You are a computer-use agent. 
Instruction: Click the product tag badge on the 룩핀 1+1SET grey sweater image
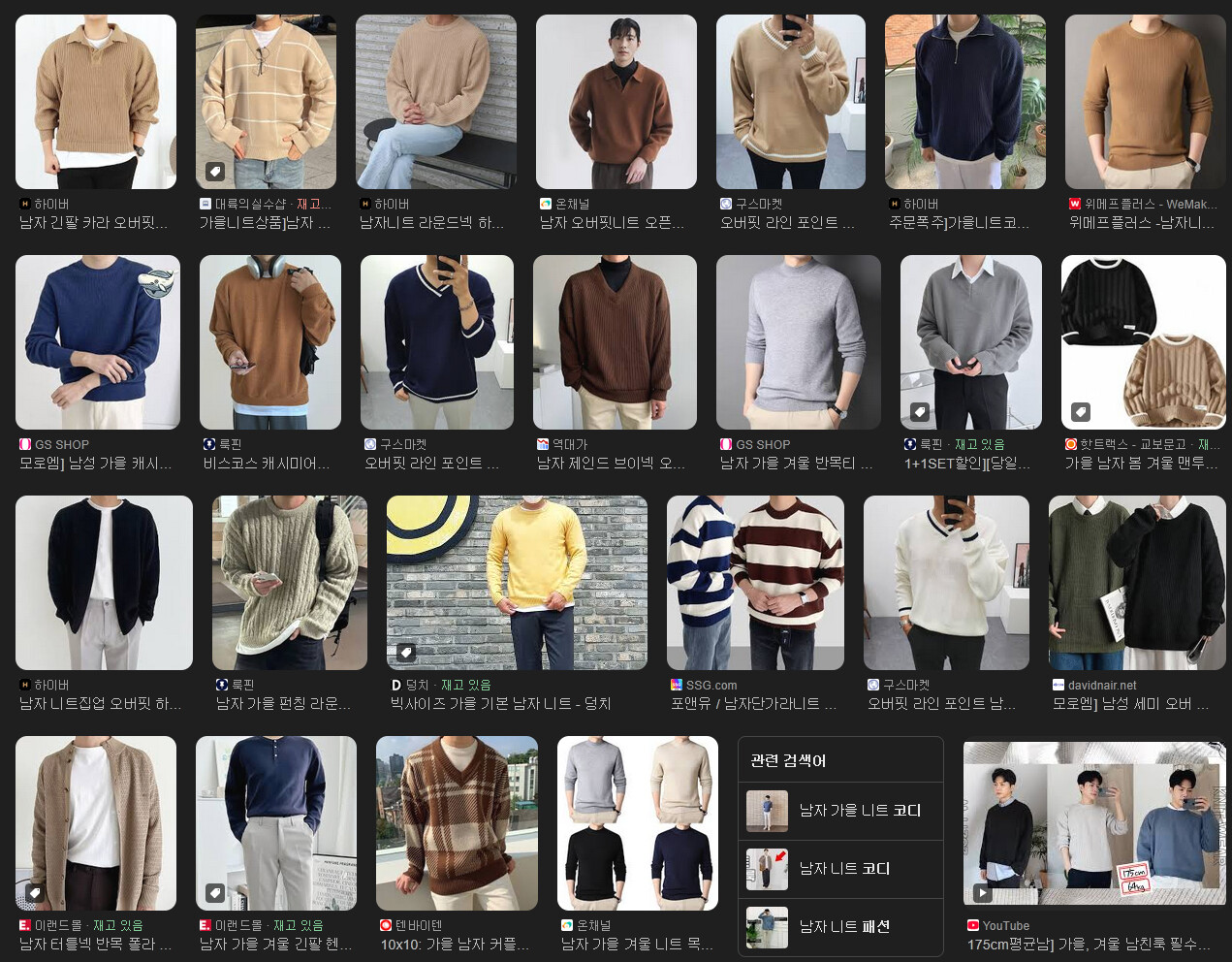point(920,412)
